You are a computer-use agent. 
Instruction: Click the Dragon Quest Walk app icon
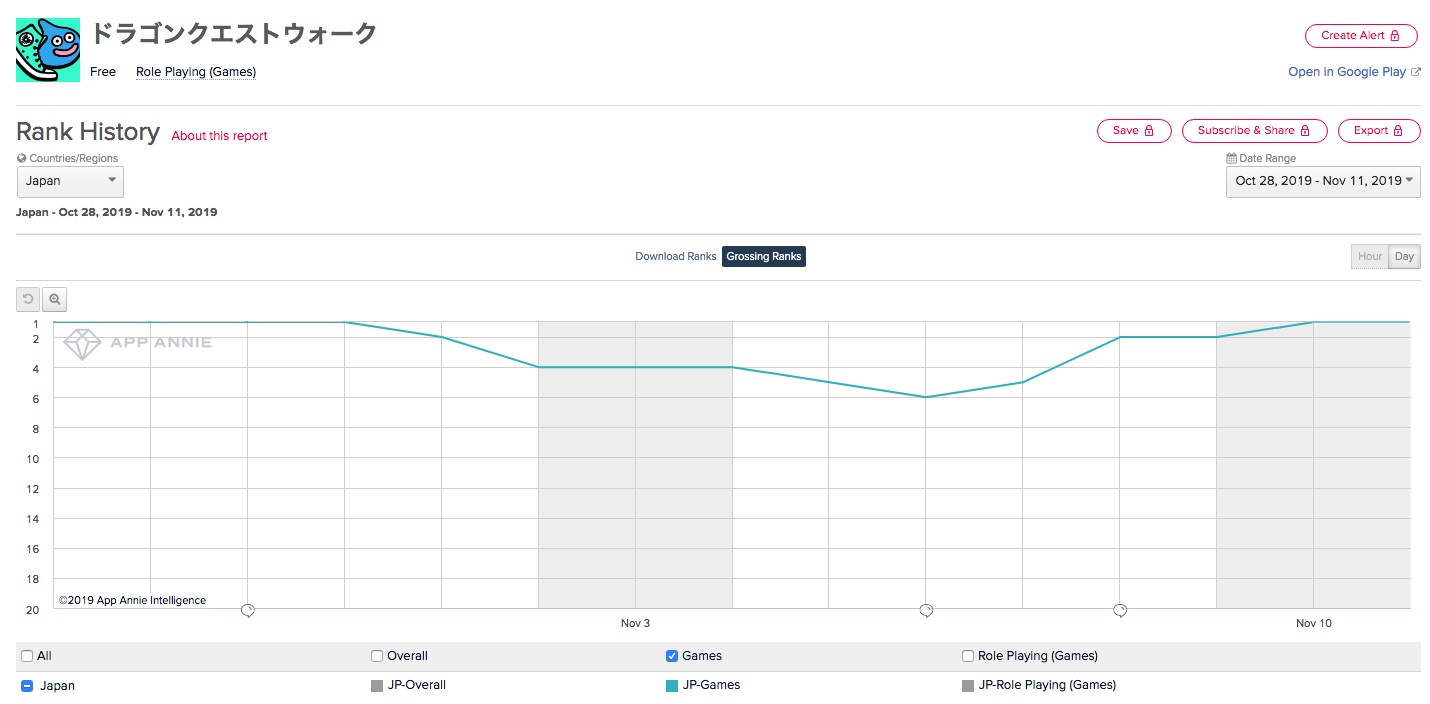[x=48, y=50]
